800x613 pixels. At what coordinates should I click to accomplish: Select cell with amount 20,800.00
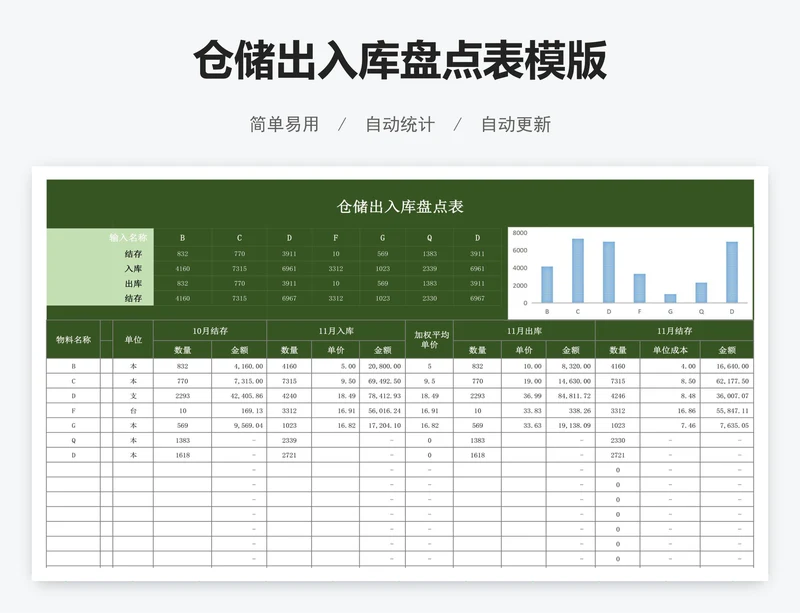[383, 366]
